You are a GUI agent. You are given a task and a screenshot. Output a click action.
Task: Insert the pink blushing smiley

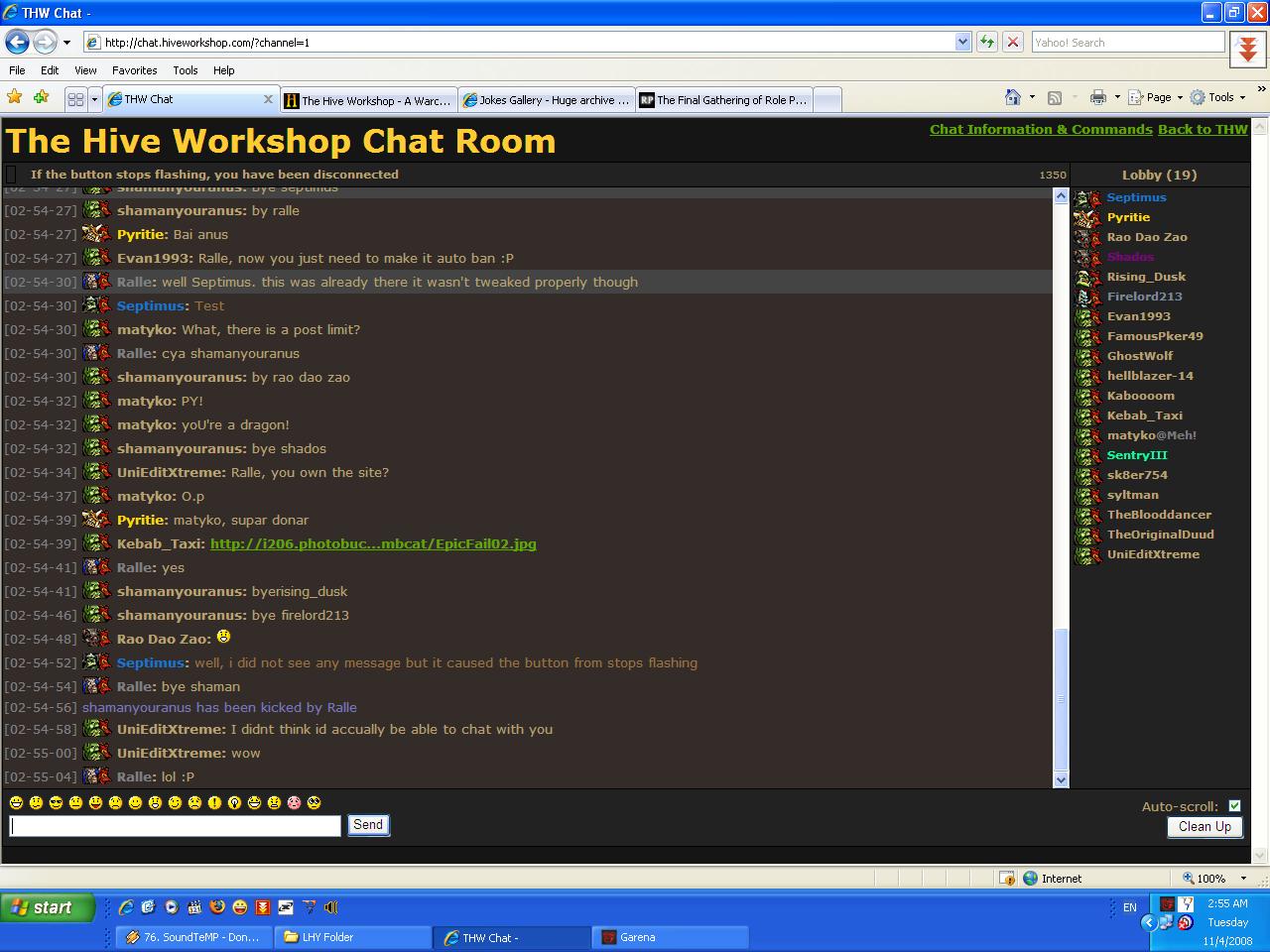(294, 802)
